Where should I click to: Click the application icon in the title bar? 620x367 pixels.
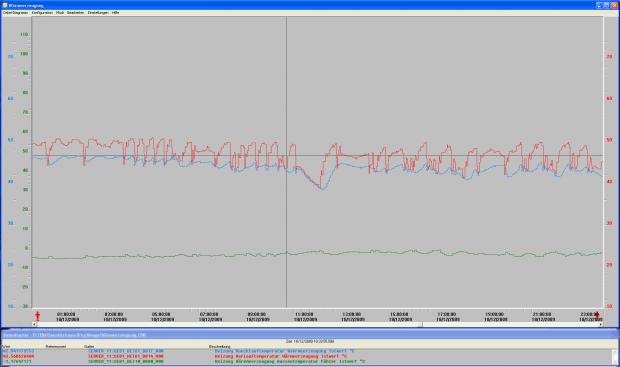tap(5, 5)
